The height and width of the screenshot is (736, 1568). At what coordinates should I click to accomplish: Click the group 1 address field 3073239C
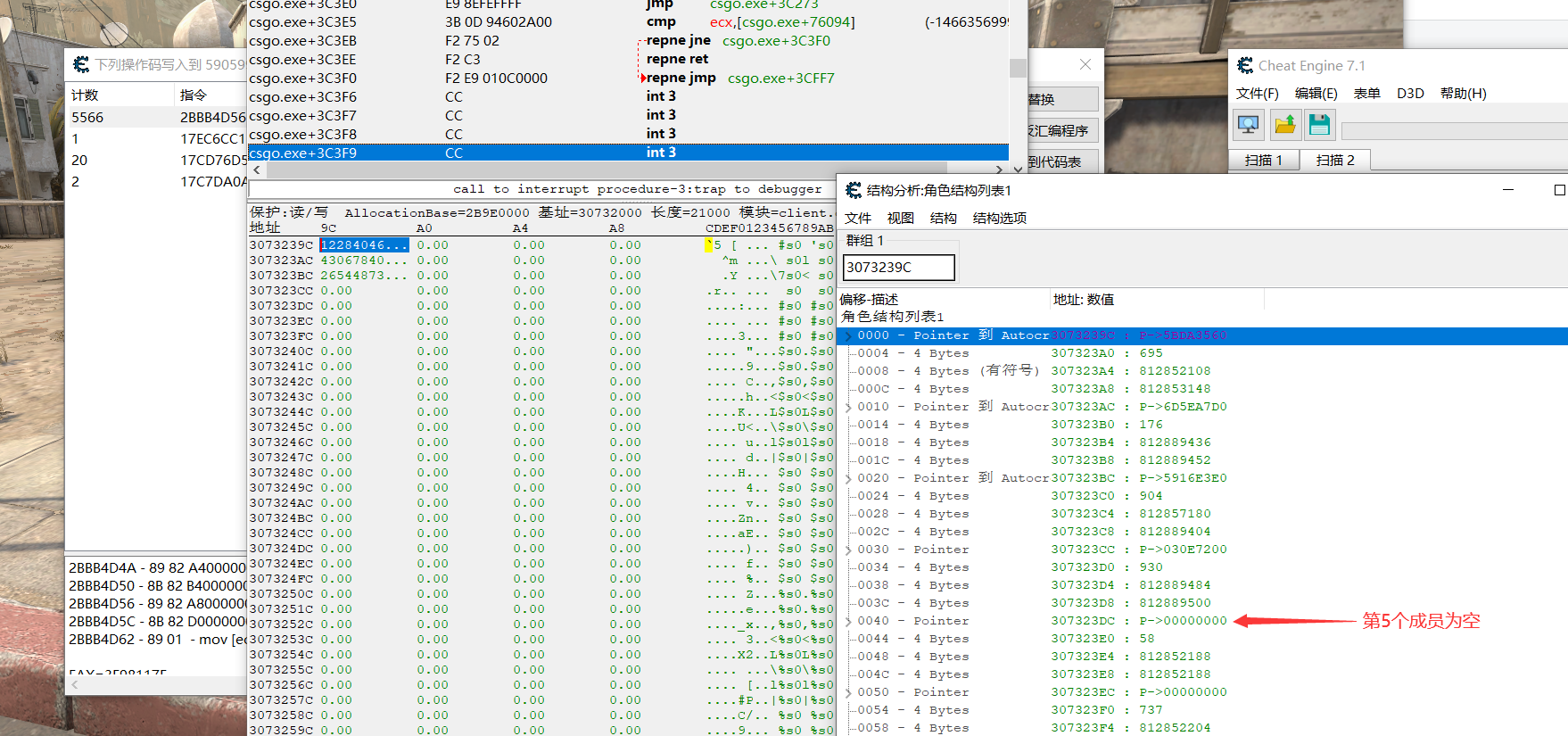898,267
